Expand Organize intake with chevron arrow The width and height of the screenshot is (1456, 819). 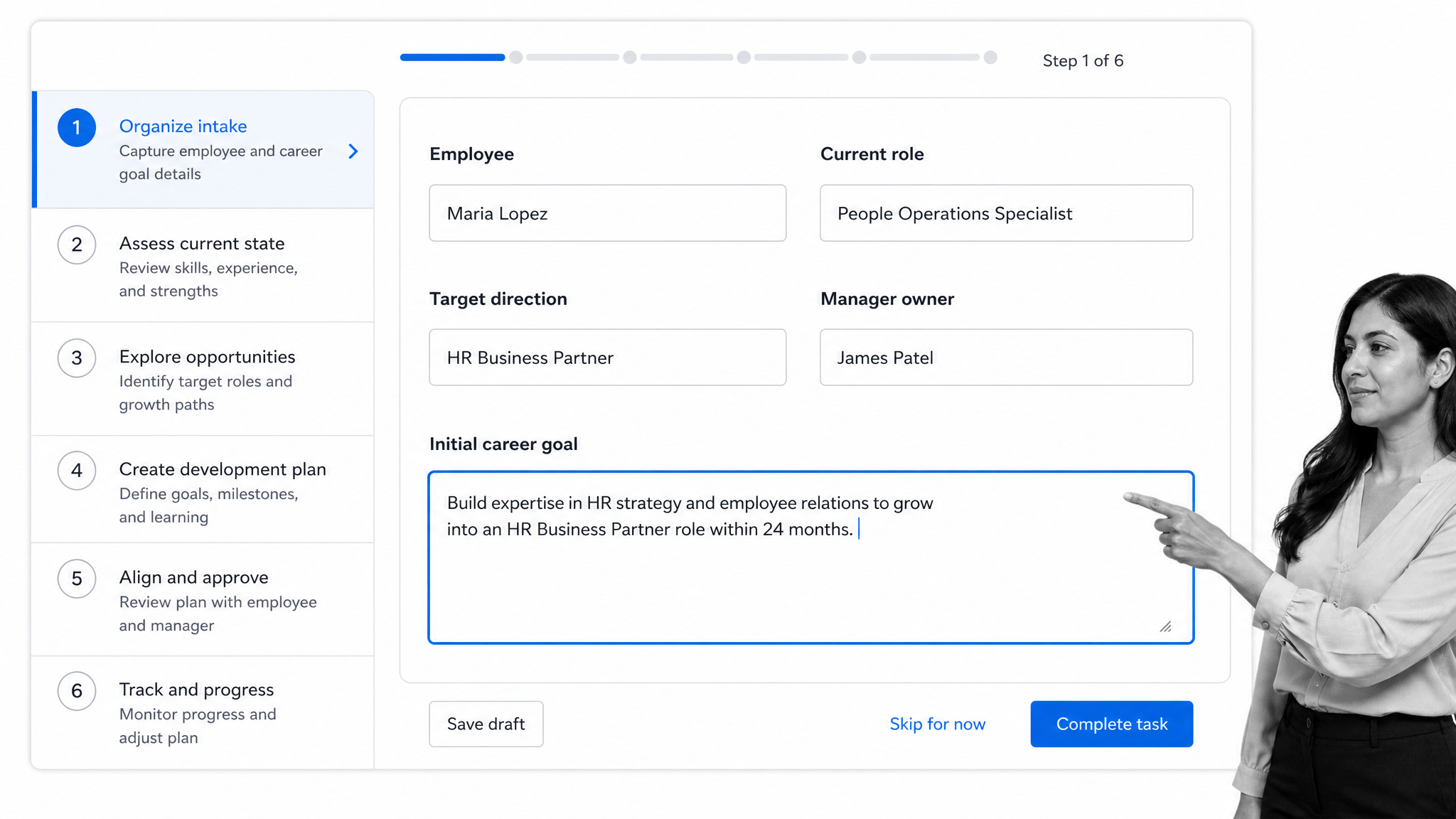click(353, 151)
